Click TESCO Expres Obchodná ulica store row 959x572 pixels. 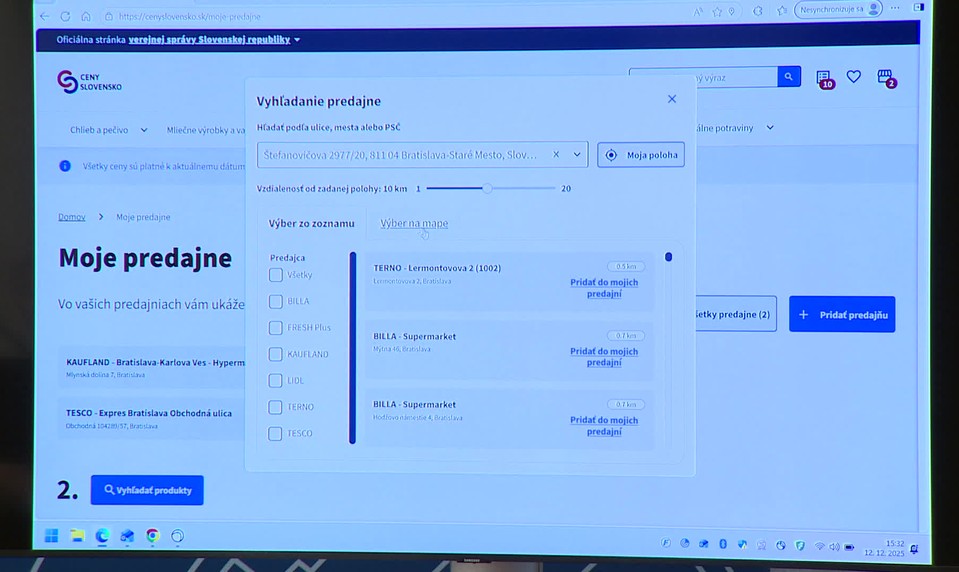click(x=152, y=418)
